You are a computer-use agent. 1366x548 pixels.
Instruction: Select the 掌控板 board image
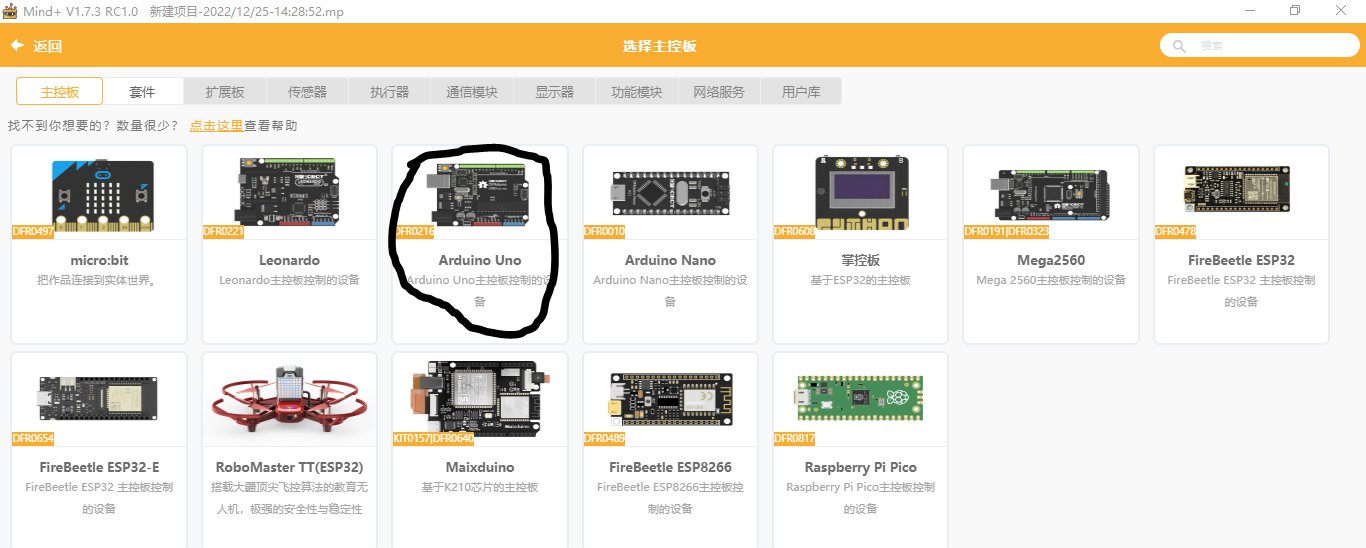(860, 193)
